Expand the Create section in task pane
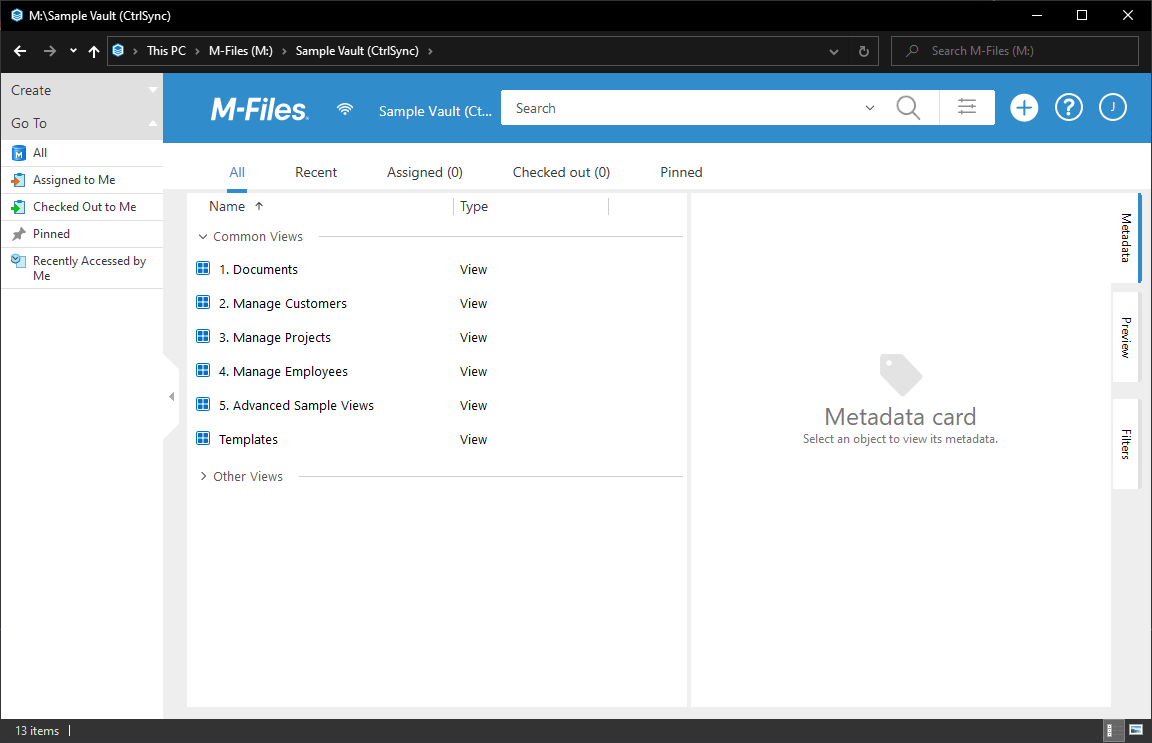 153,90
